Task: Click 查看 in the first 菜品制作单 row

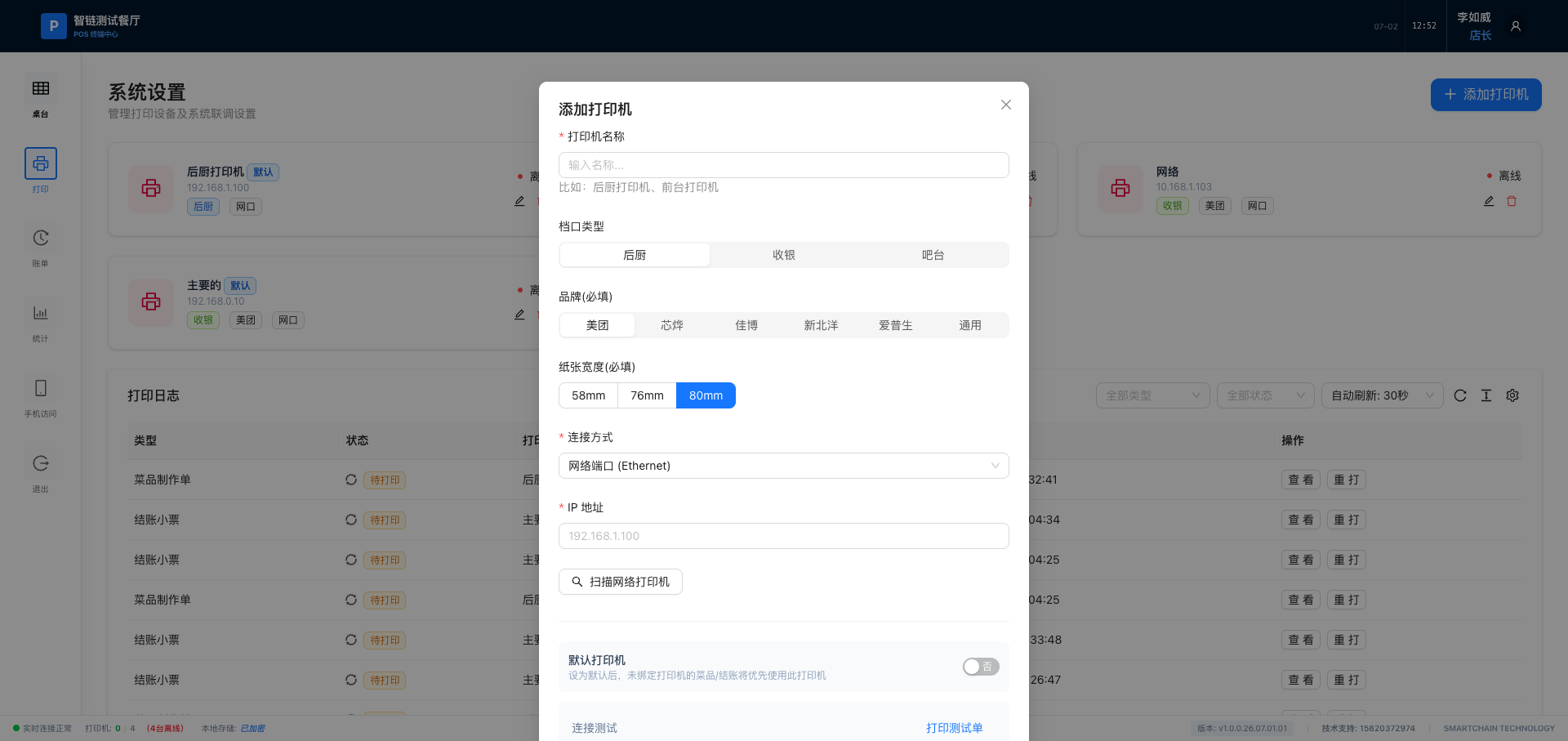Action: tap(1301, 480)
